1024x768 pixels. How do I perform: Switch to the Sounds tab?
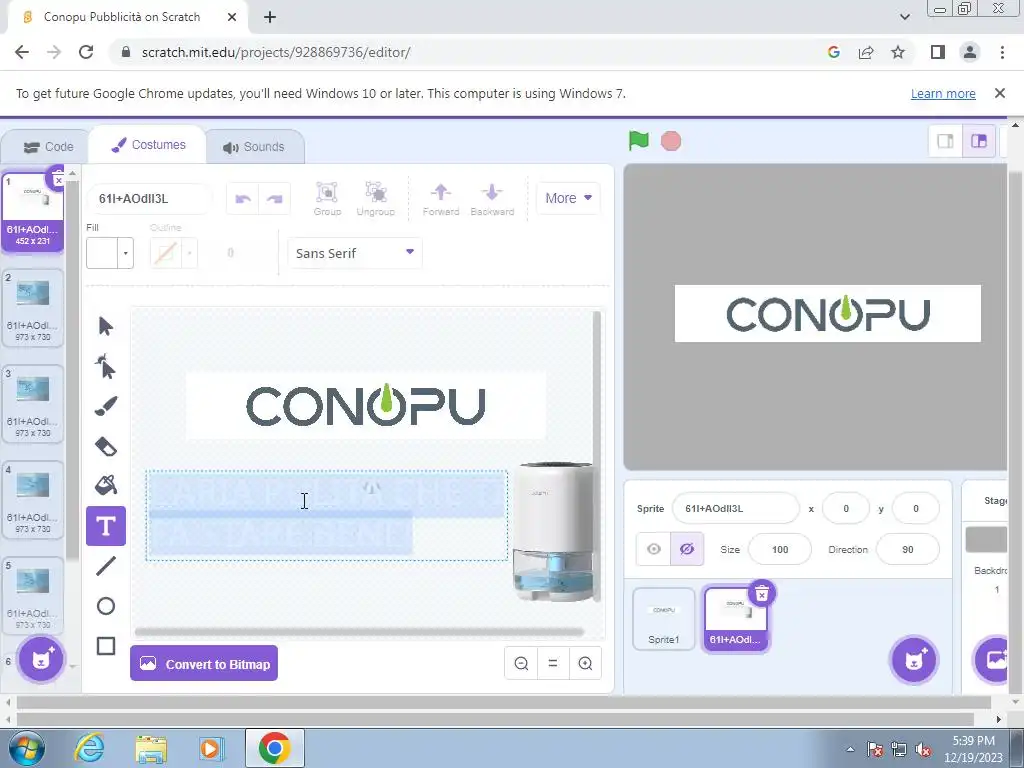[253, 147]
